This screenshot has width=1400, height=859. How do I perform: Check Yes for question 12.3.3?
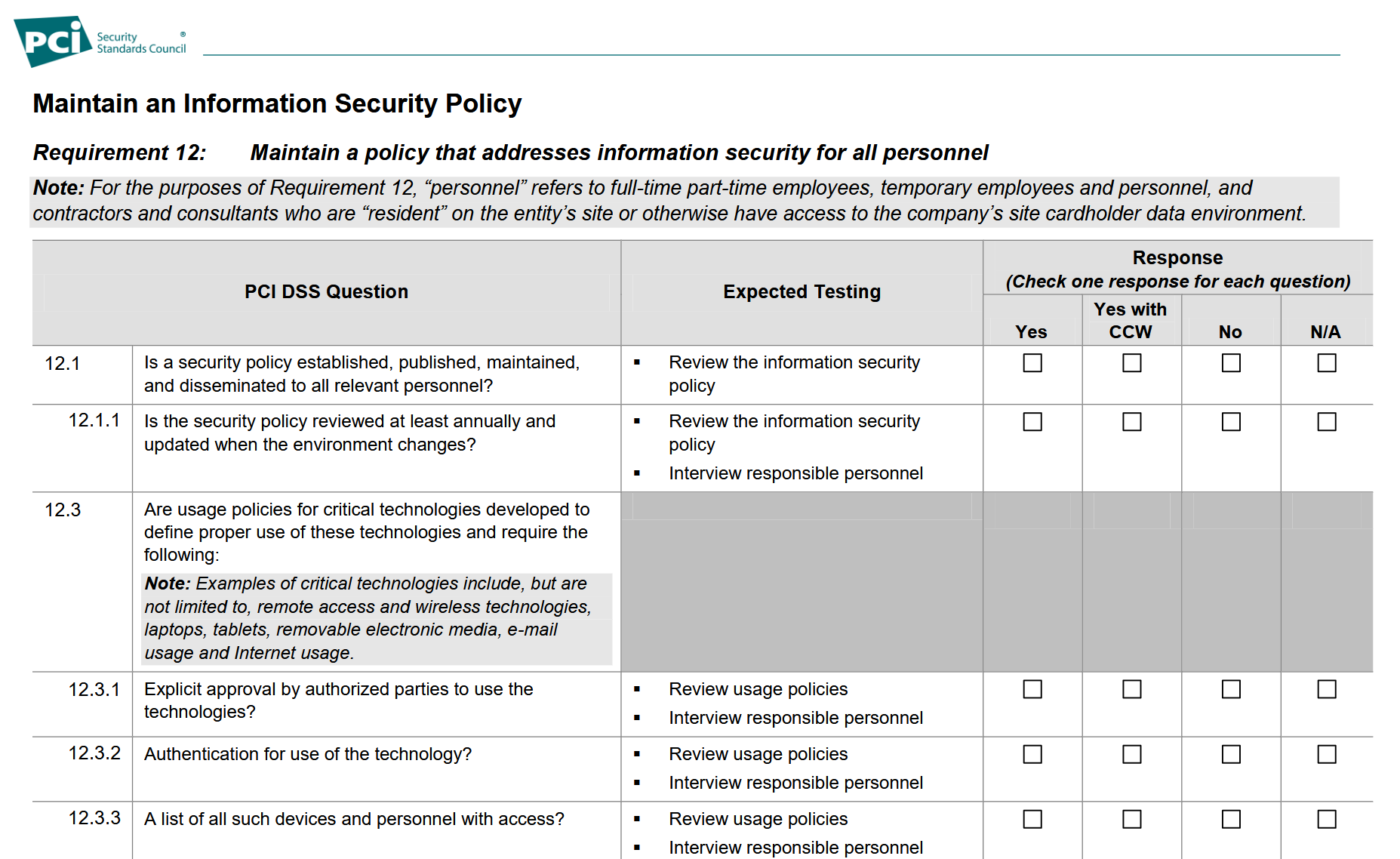pyautogui.click(x=1032, y=819)
